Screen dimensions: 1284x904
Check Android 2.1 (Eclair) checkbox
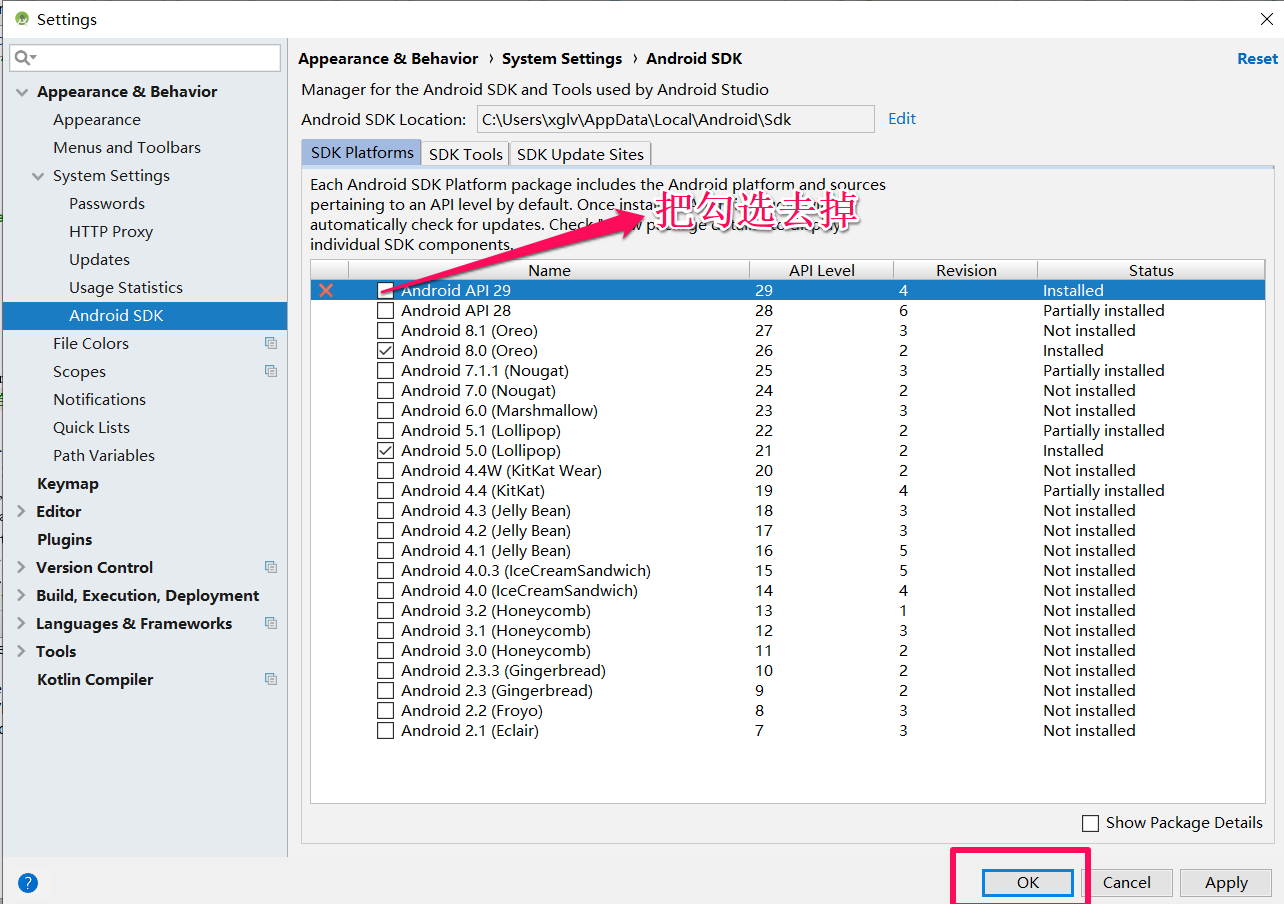click(x=385, y=731)
